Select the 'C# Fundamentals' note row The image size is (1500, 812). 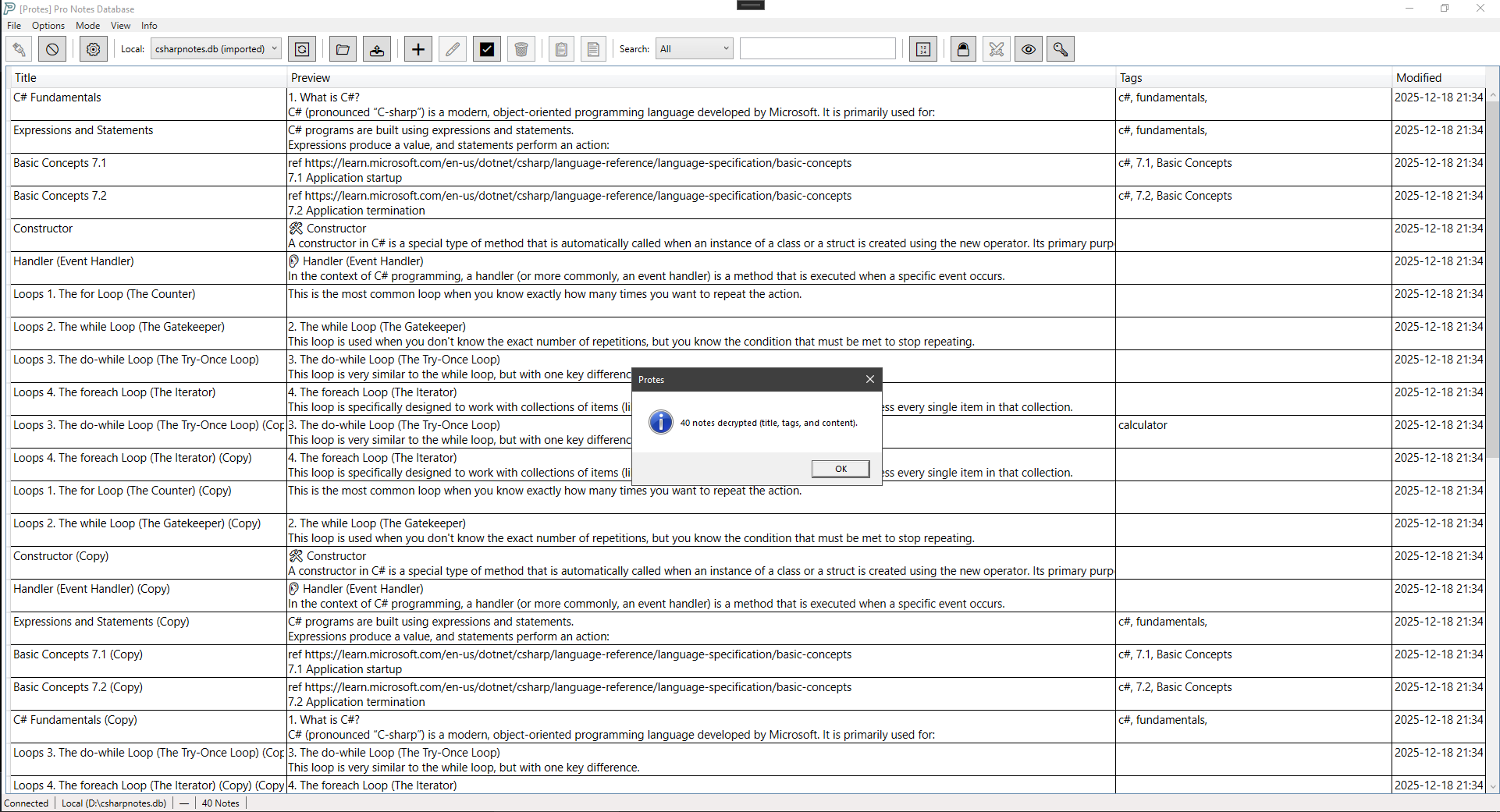[747, 105]
